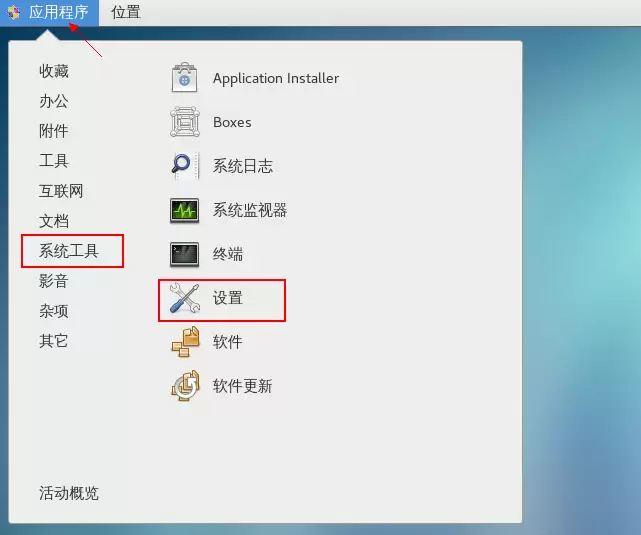Click the 终端 label text
Screen dimensions: 641x535
(x=228, y=254)
